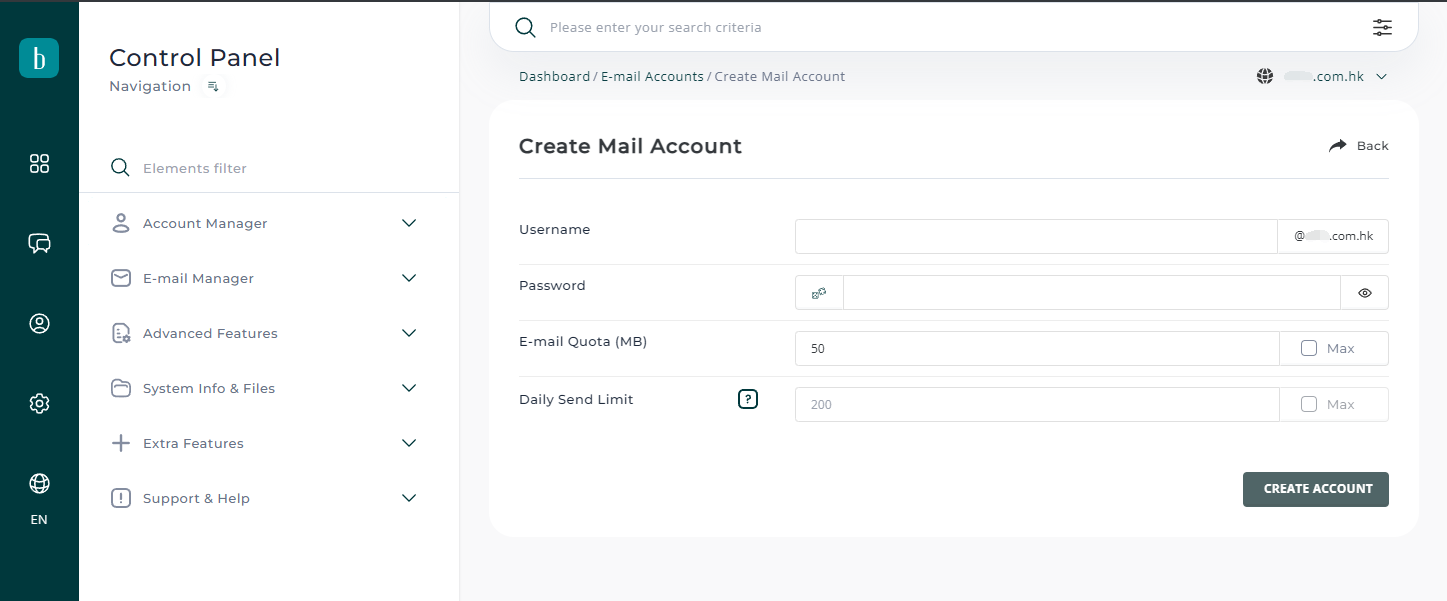Click into the Username input field
Image resolution: width=1447 pixels, height=601 pixels.
pyautogui.click(x=1035, y=237)
